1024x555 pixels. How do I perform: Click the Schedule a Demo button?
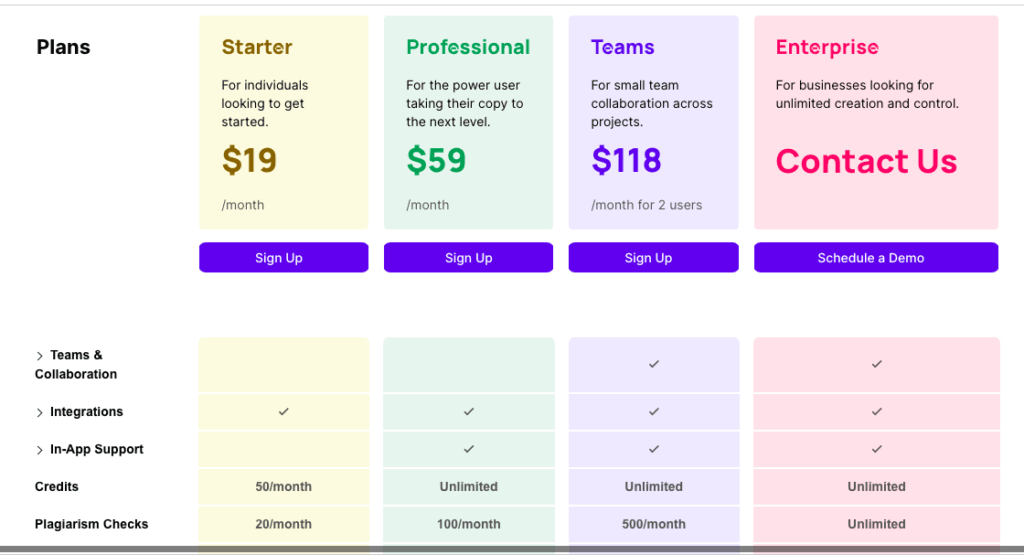point(876,257)
